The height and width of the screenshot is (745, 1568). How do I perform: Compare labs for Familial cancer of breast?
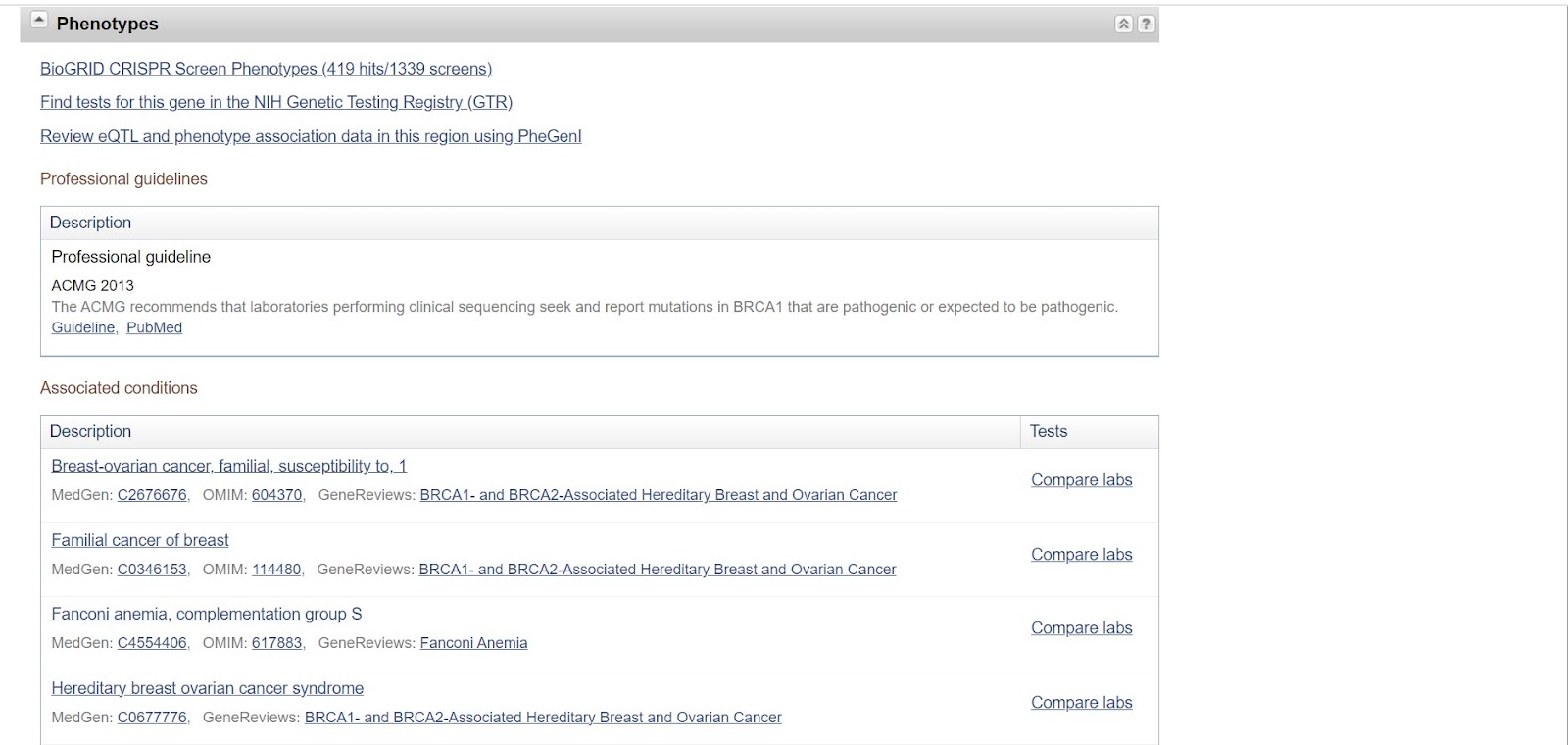click(1081, 555)
